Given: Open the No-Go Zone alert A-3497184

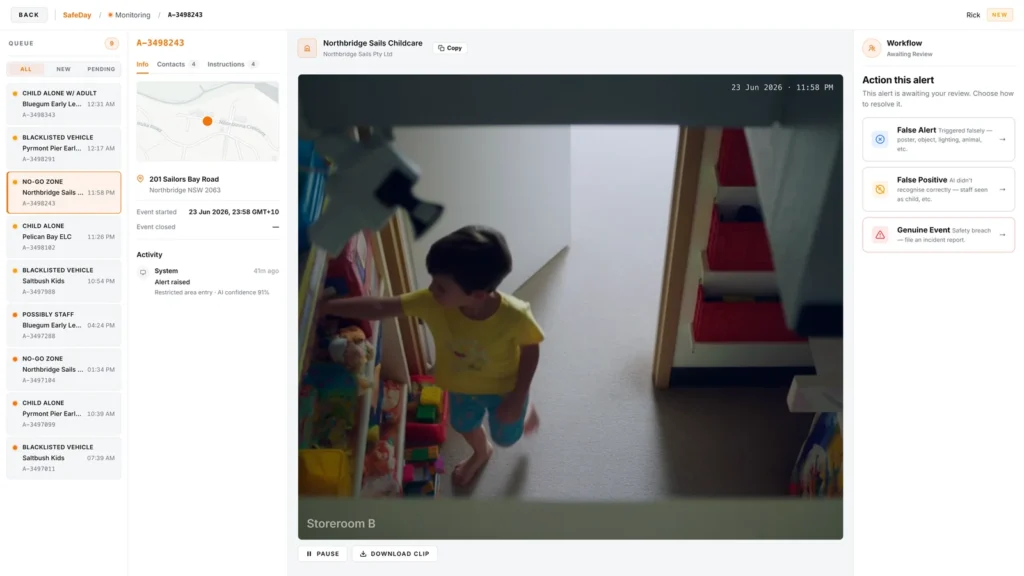Looking at the screenshot, I should (64, 370).
